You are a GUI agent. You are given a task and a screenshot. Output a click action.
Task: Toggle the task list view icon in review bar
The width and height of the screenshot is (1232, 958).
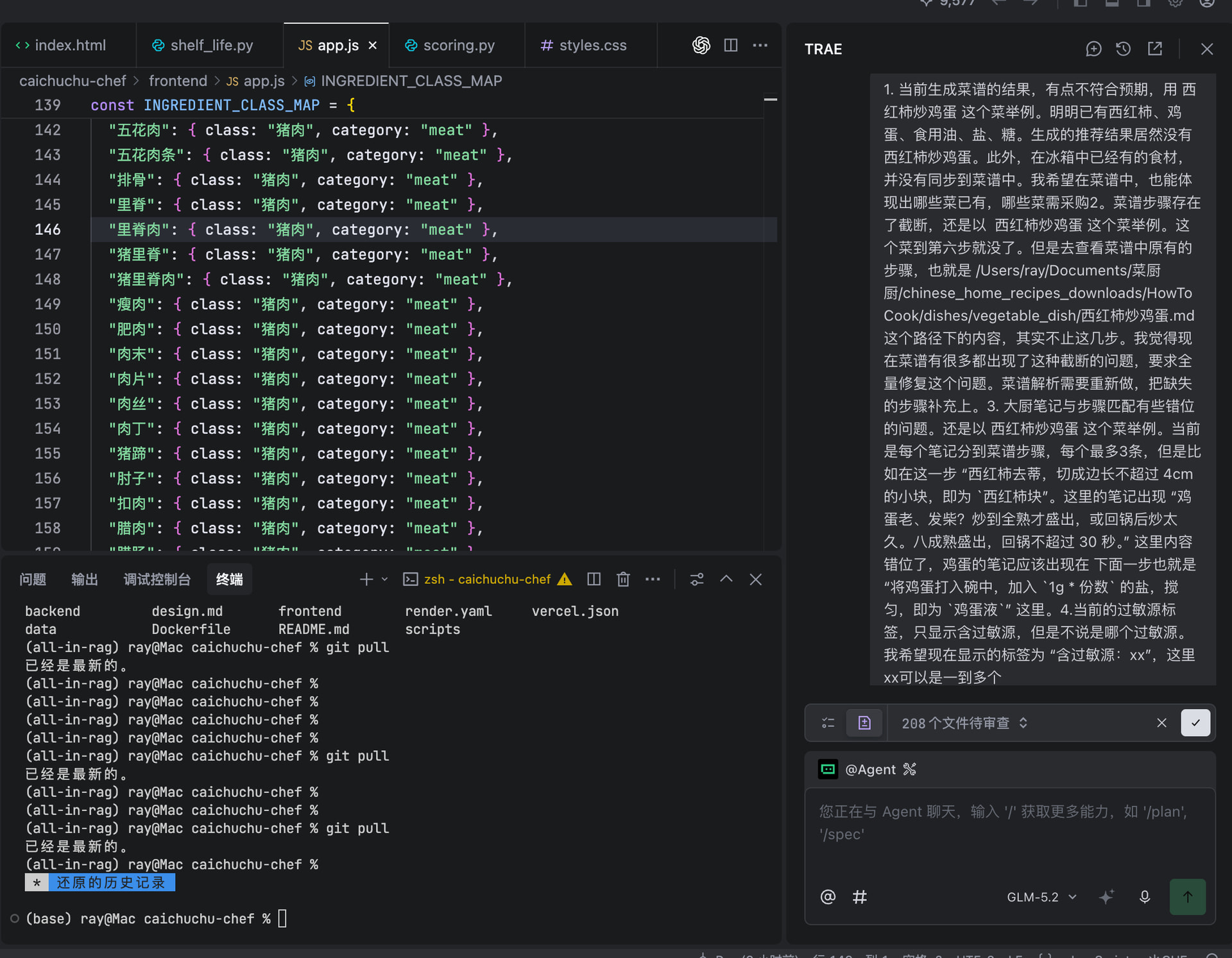828,723
